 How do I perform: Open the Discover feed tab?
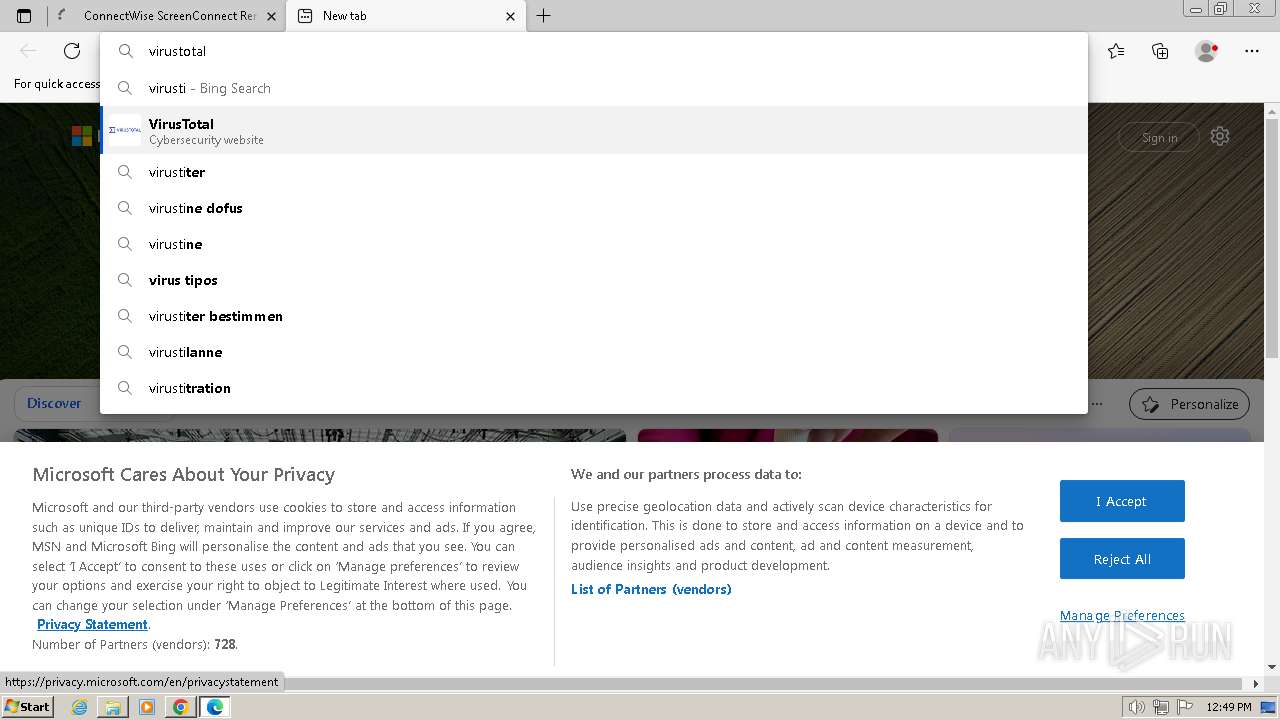[x=54, y=404]
